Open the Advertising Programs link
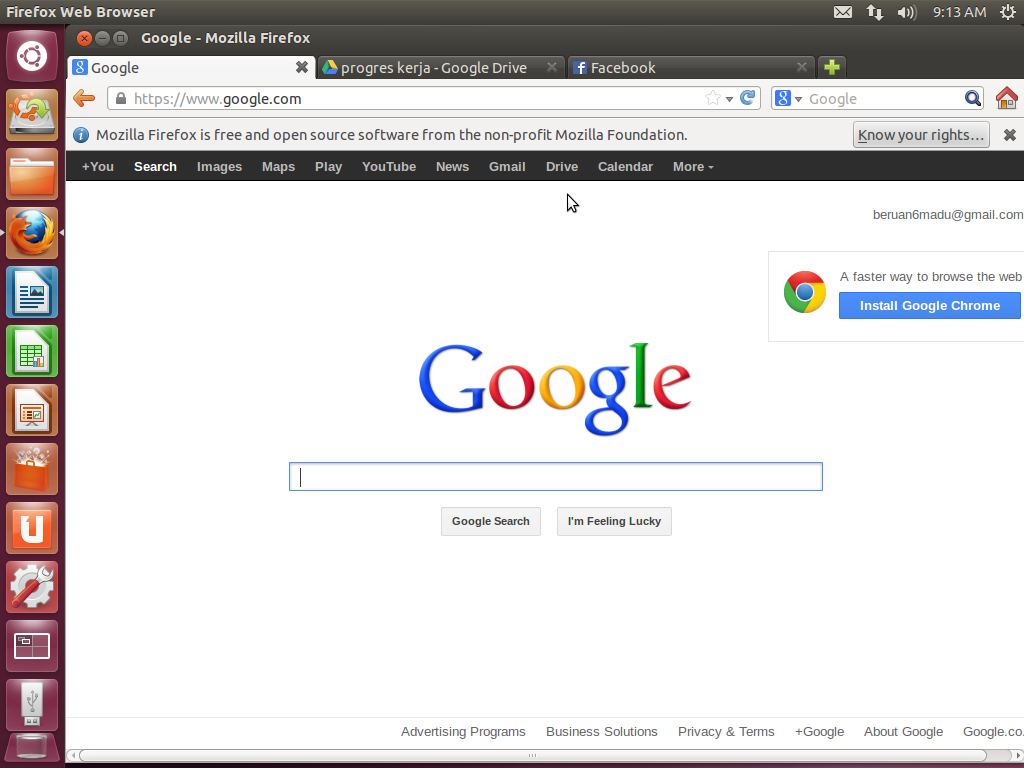Screen dimensions: 1024x768 463,731
